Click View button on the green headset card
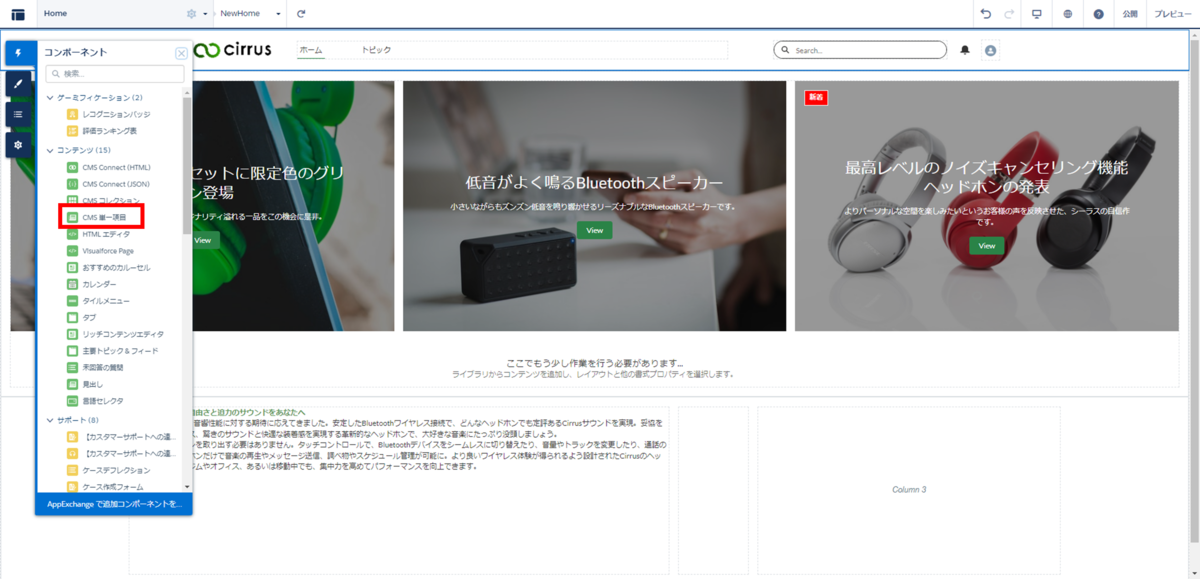The height and width of the screenshot is (579, 1200). click(203, 240)
